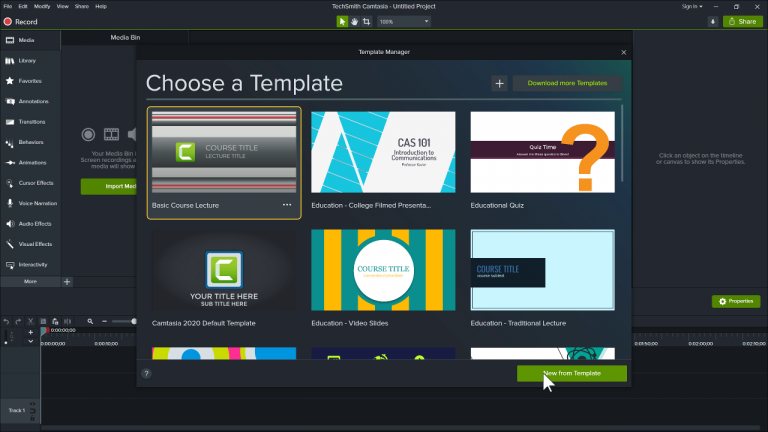Click the timeline zoom slider handle
This screenshot has height=432, width=768.
[x=133, y=322]
